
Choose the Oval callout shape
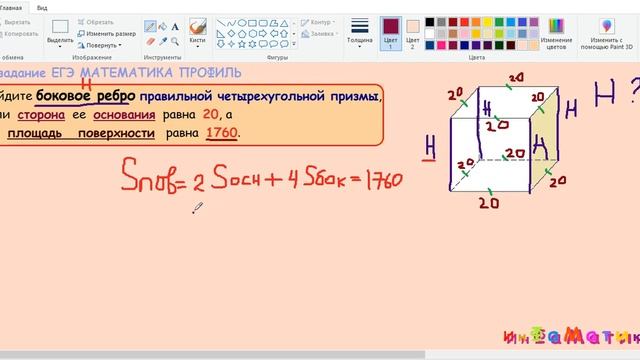pos(274,44)
